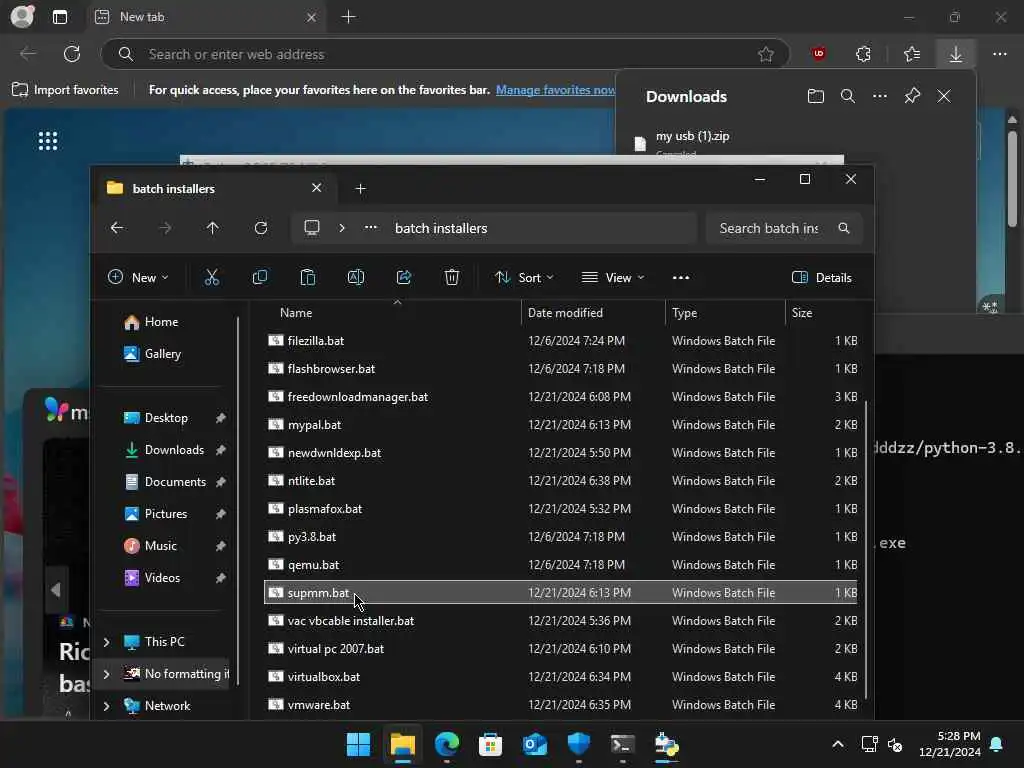Search downloads in Edge Downloads panel
The image size is (1024, 768).
(x=848, y=97)
